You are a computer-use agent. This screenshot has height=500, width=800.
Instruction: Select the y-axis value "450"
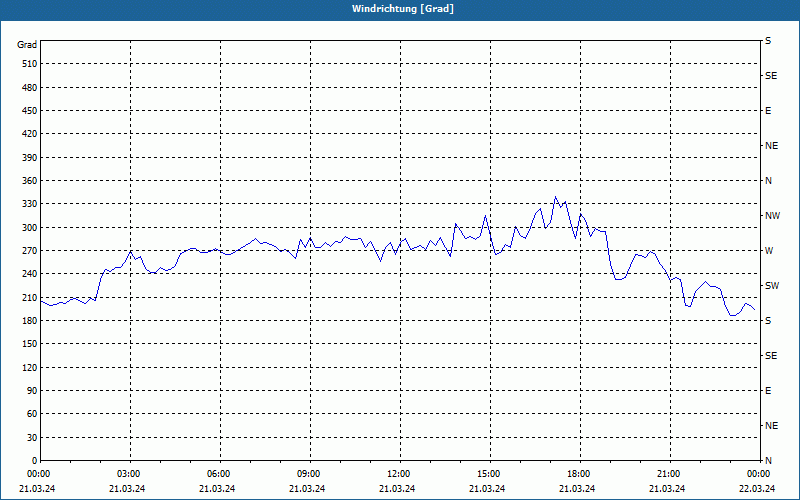coord(30,111)
